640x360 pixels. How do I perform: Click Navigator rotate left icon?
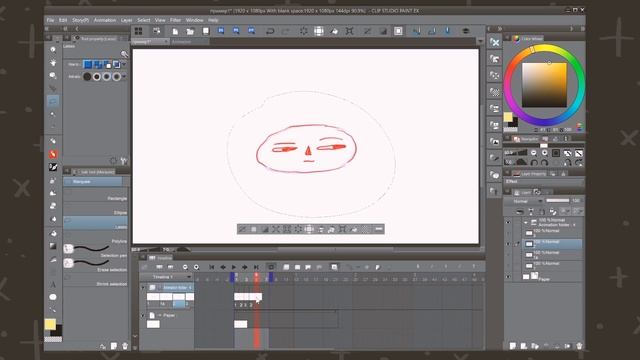pos(534,162)
